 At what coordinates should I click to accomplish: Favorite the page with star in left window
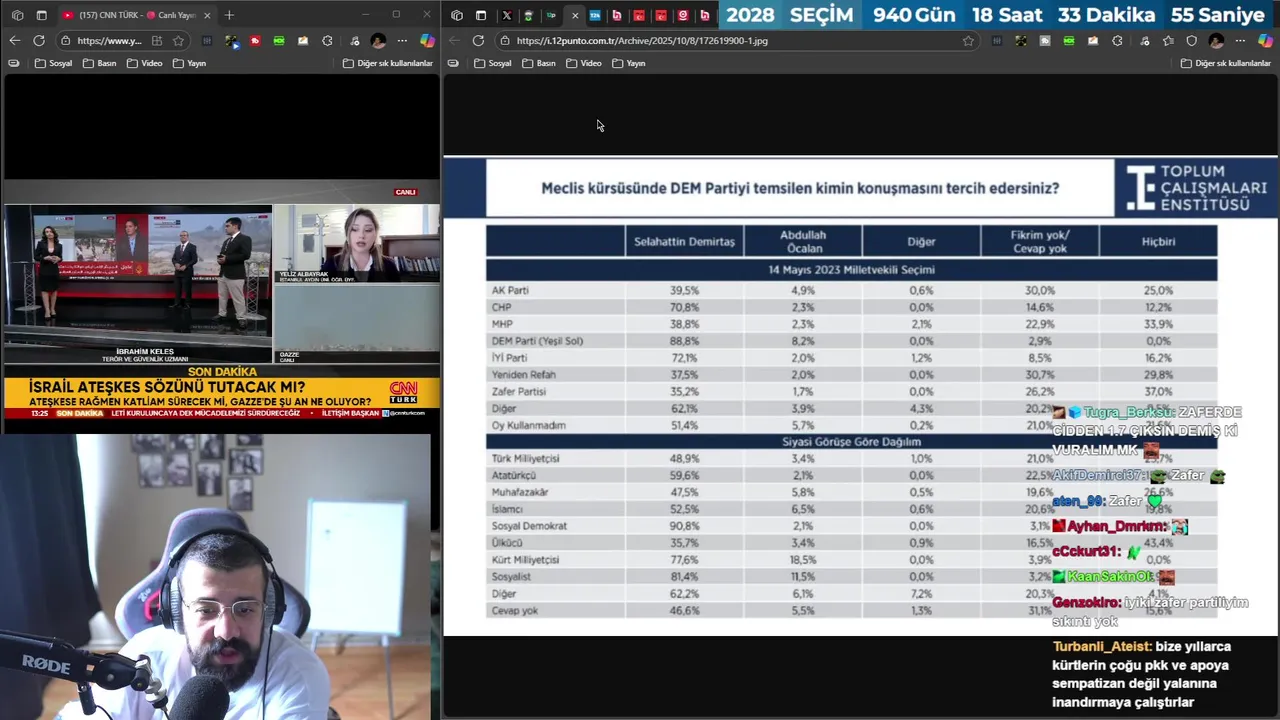coord(178,41)
